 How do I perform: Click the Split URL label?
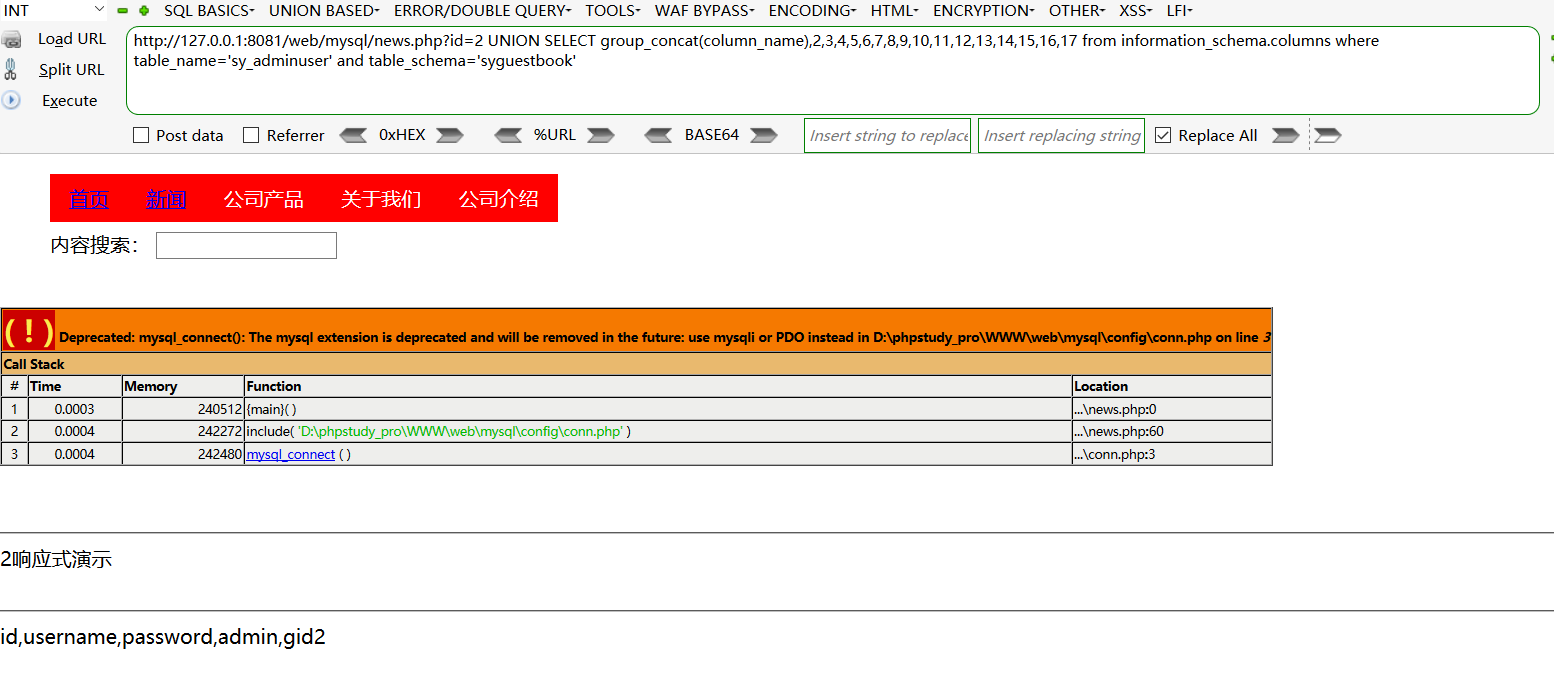tap(72, 70)
